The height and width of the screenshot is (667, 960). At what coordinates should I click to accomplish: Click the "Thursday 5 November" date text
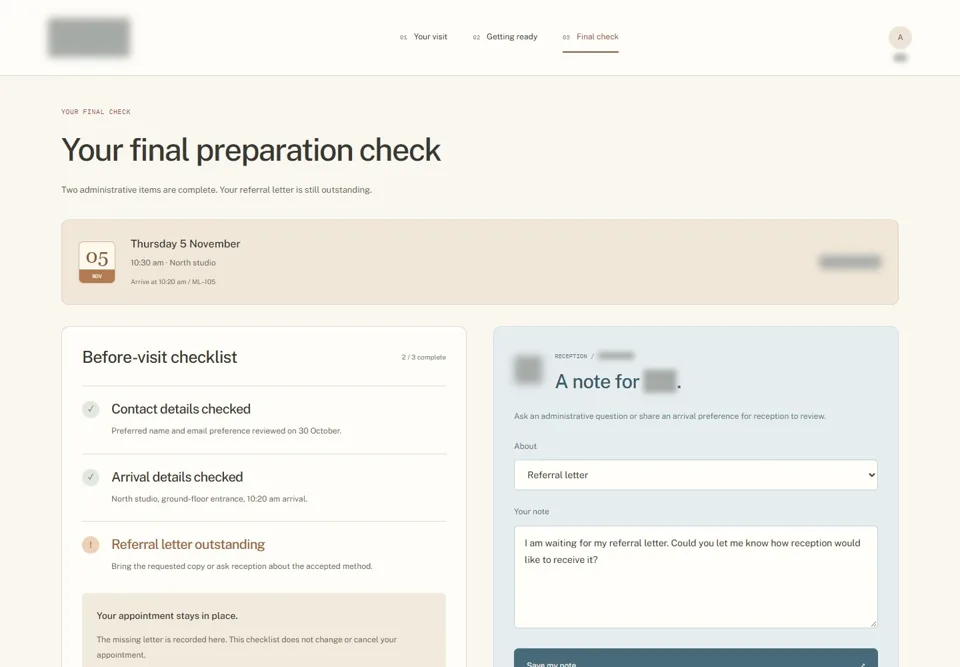(185, 244)
